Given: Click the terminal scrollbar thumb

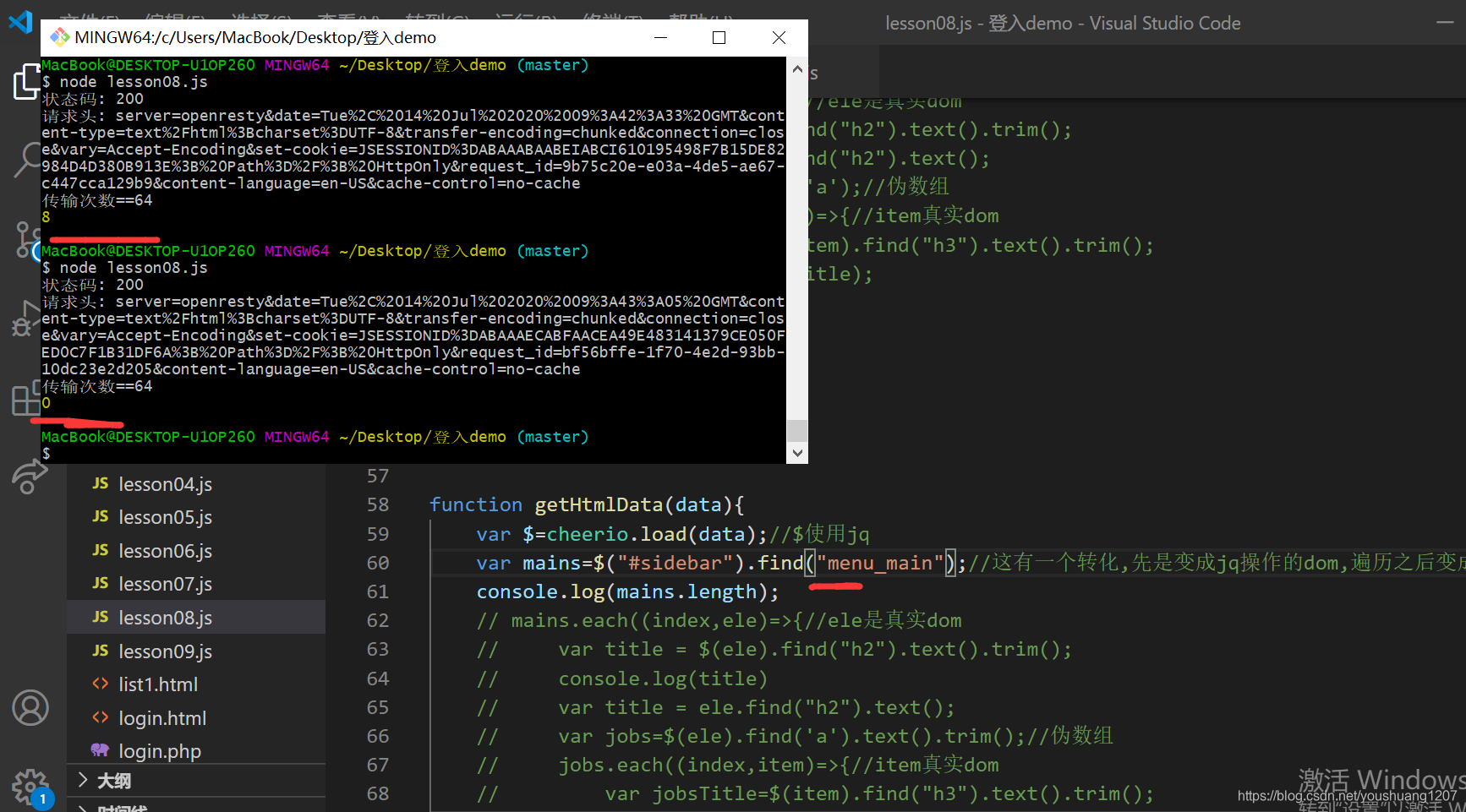Looking at the screenshot, I should point(797,431).
